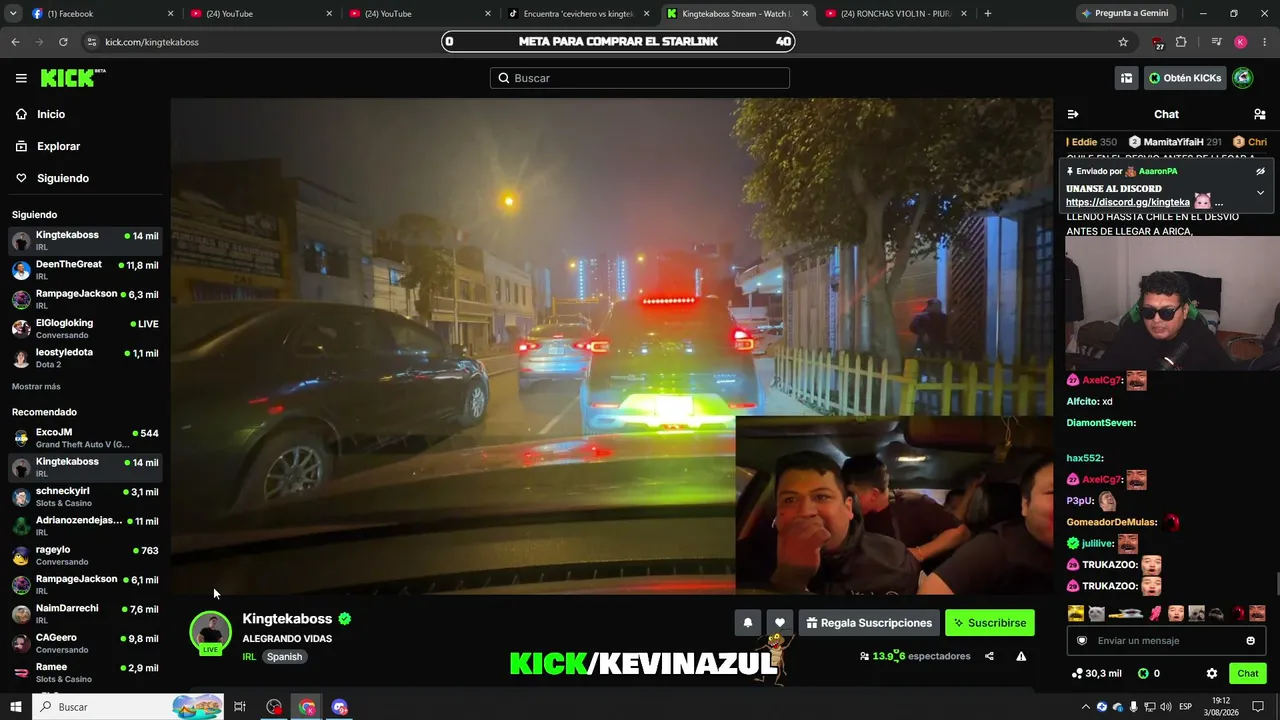Click the Obtén KICKs button
This screenshot has width=1280, height=720.
click(x=1185, y=78)
